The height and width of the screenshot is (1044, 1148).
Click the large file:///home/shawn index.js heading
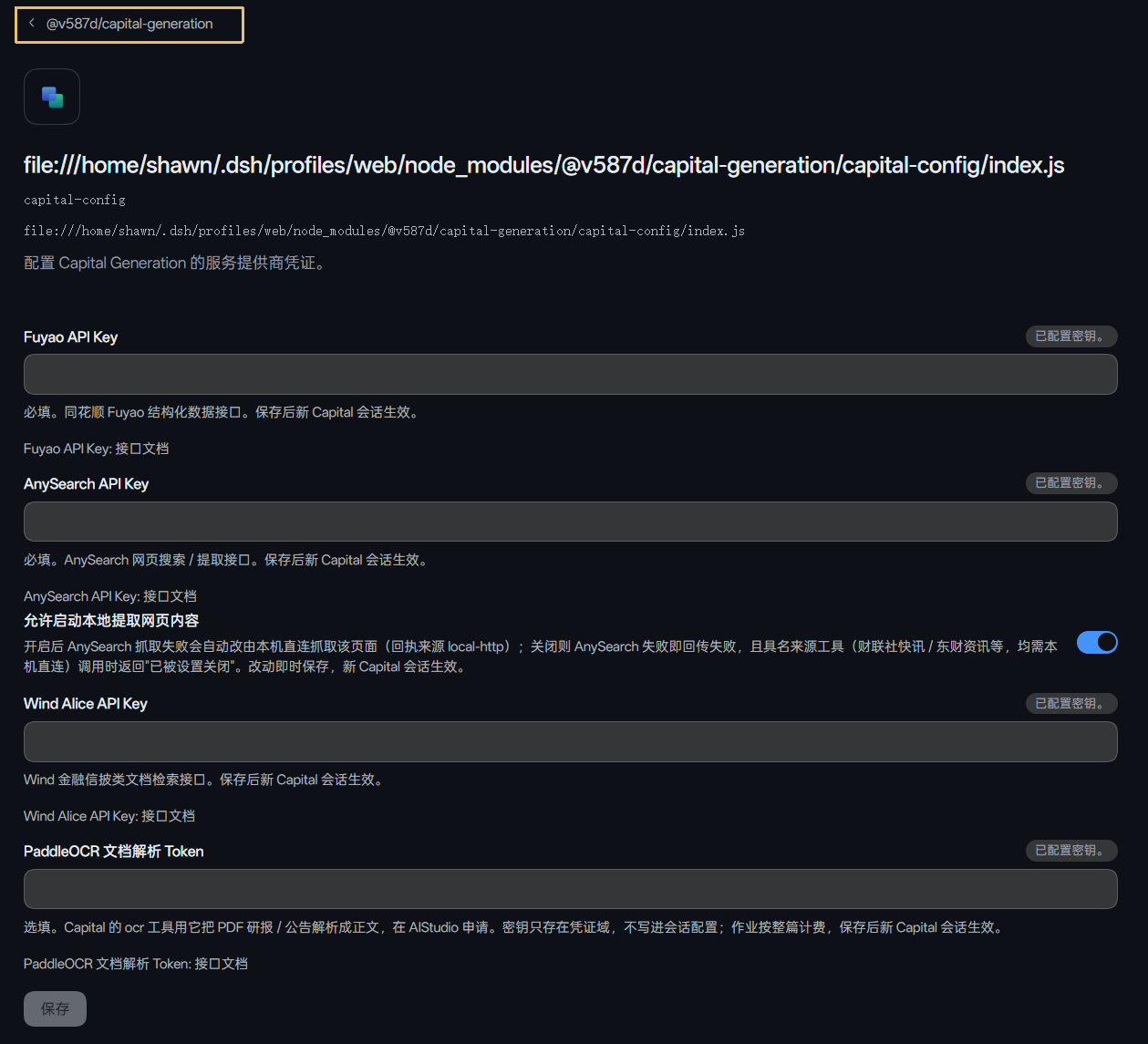[544, 165]
